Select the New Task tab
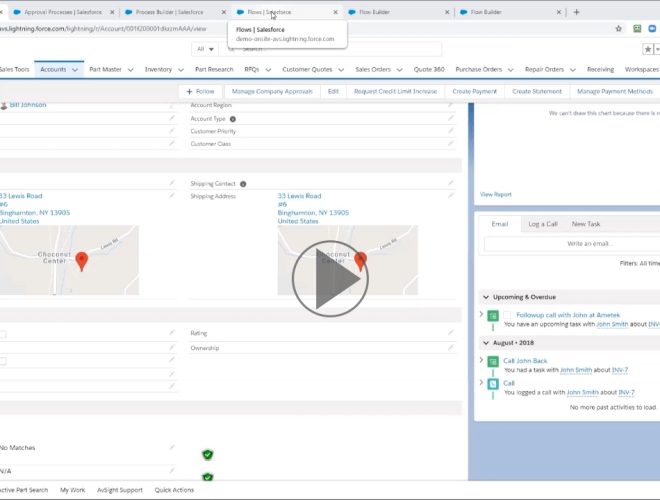This screenshot has width=660, height=500. click(585, 224)
